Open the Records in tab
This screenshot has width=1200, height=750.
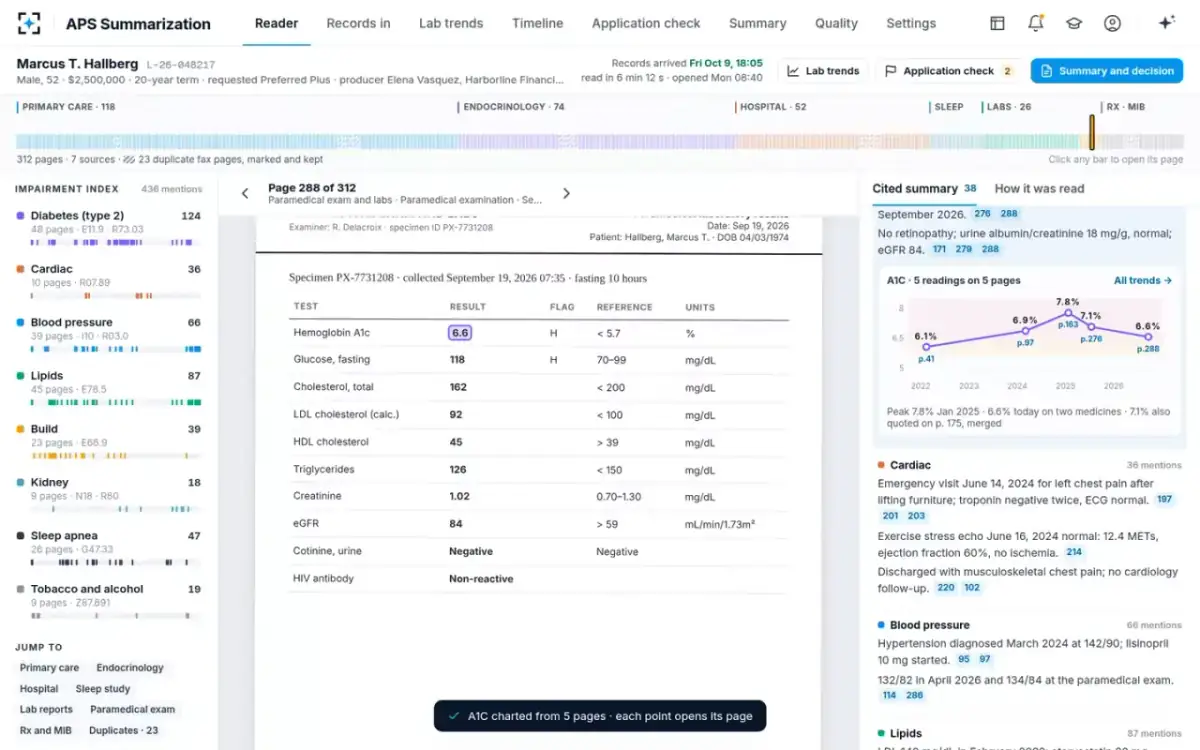pyautogui.click(x=358, y=23)
